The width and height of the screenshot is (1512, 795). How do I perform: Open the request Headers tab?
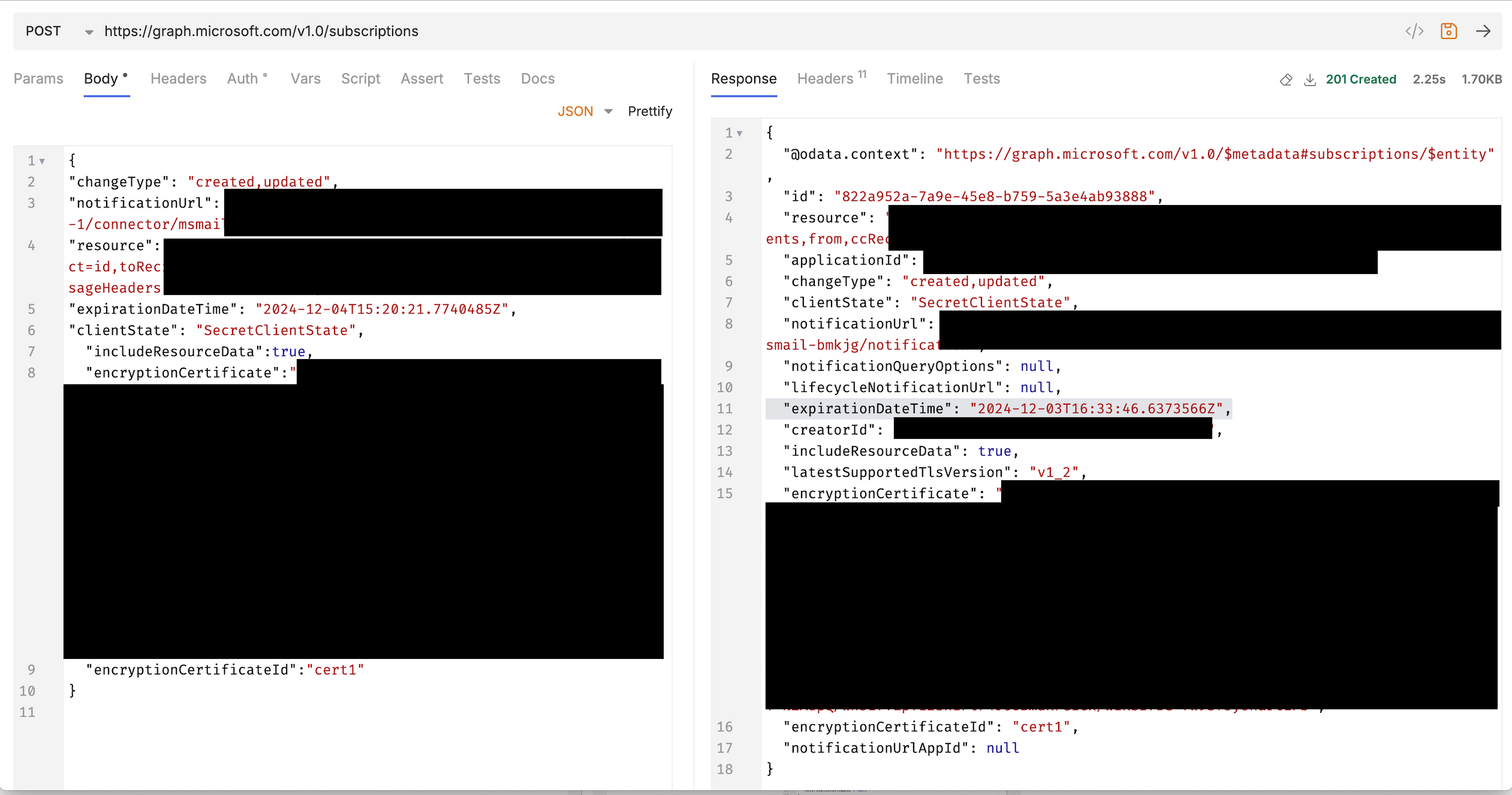(178, 79)
